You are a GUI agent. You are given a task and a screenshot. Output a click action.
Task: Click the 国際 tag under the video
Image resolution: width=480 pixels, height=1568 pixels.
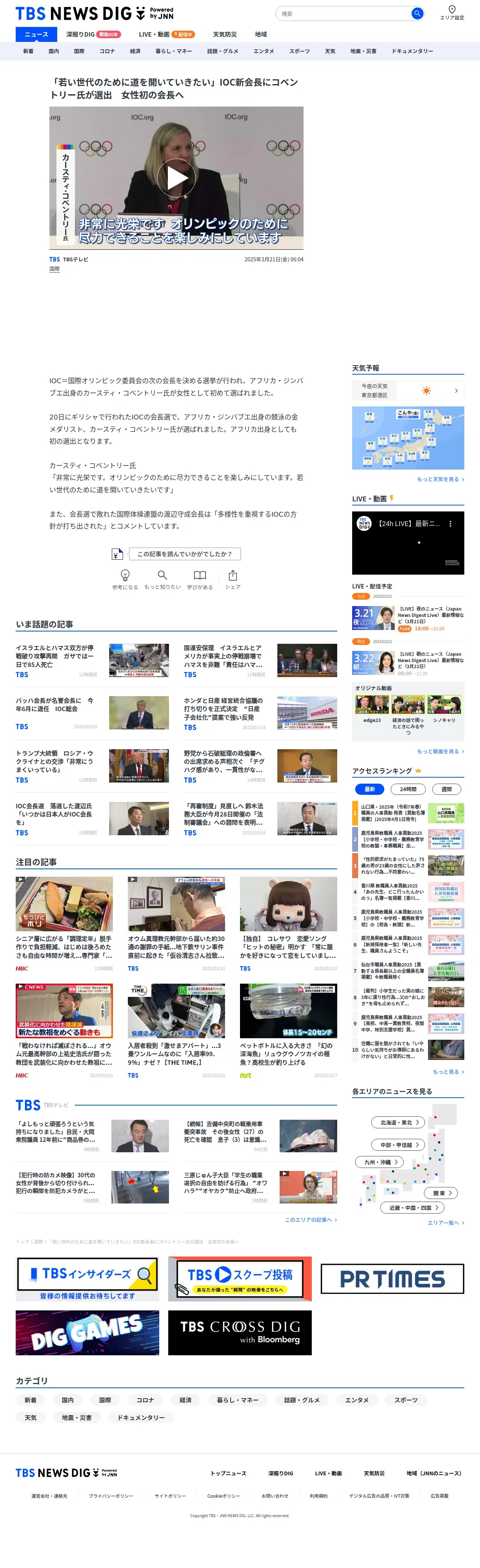[55, 268]
